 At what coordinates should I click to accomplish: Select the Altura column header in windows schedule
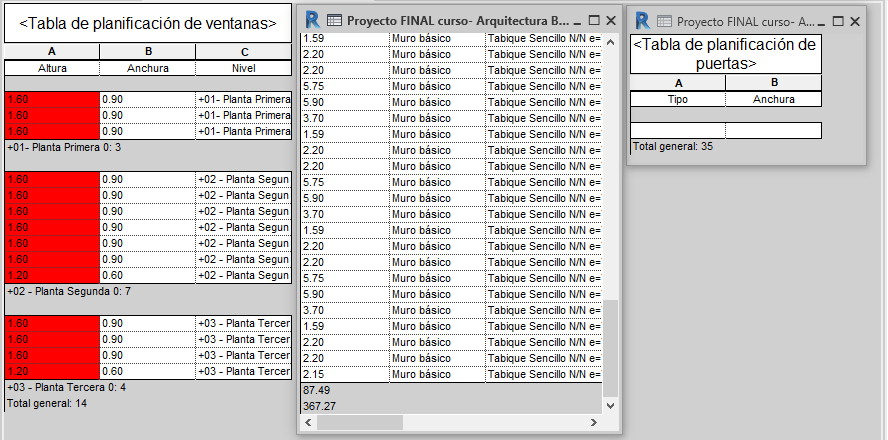pyautogui.click(x=52, y=68)
